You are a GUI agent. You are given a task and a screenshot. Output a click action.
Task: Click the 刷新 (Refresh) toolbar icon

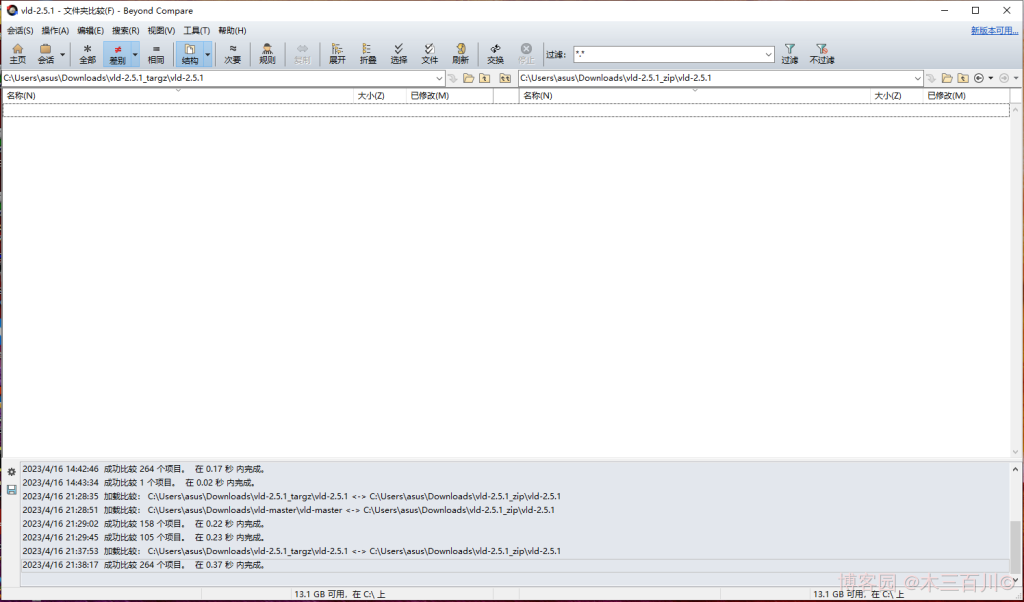pyautogui.click(x=460, y=53)
